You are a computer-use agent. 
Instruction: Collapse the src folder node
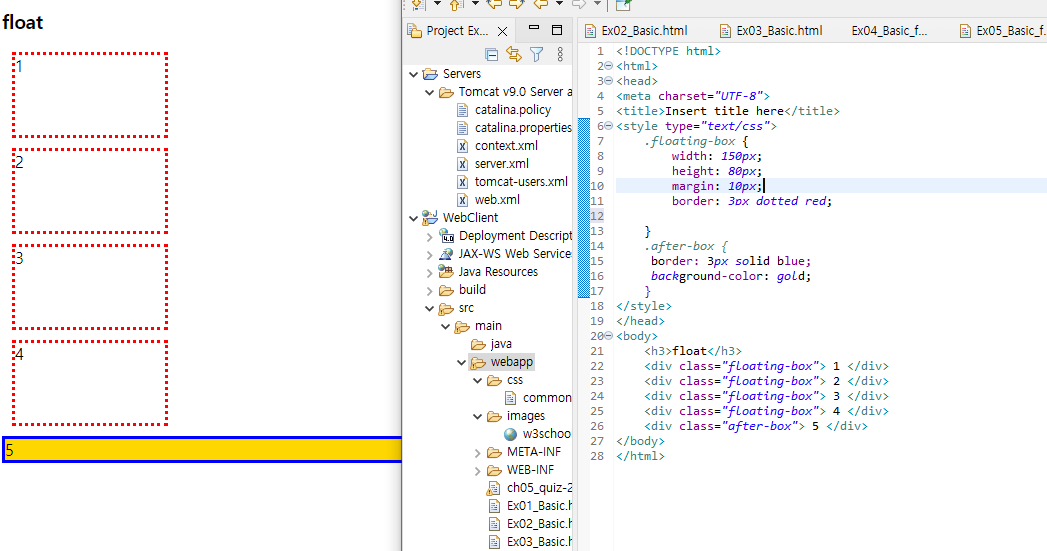click(x=429, y=309)
